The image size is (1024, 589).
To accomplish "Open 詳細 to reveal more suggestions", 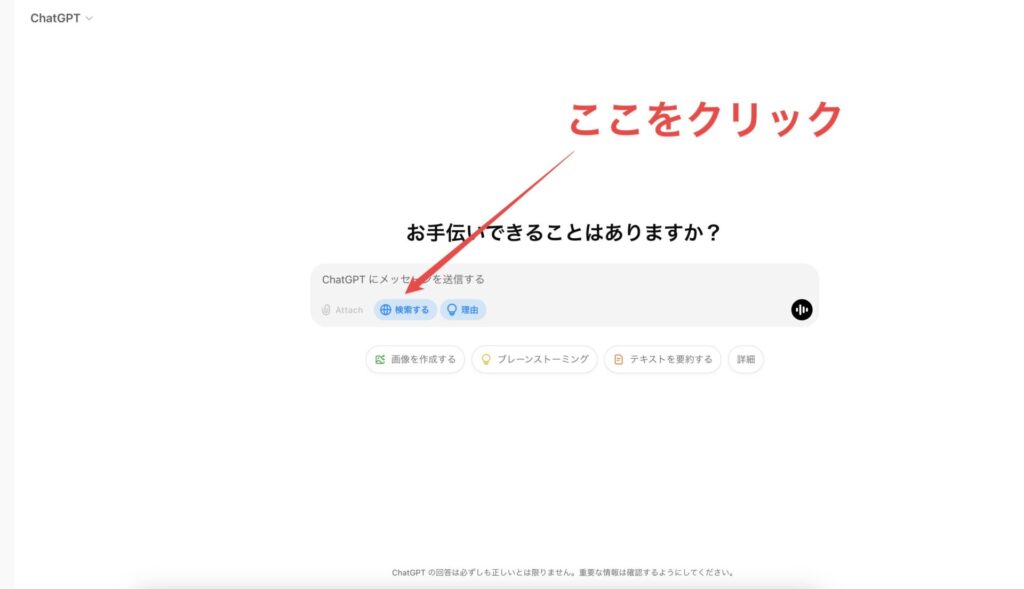I will point(746,359).
